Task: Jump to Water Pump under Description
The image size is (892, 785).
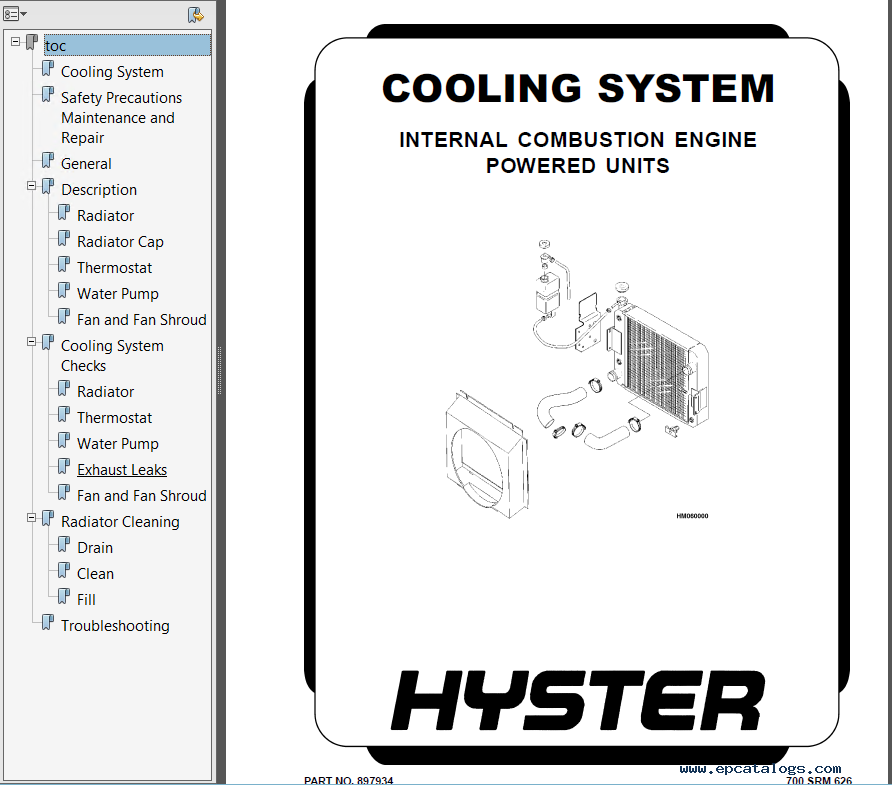Action: point(118,294)
